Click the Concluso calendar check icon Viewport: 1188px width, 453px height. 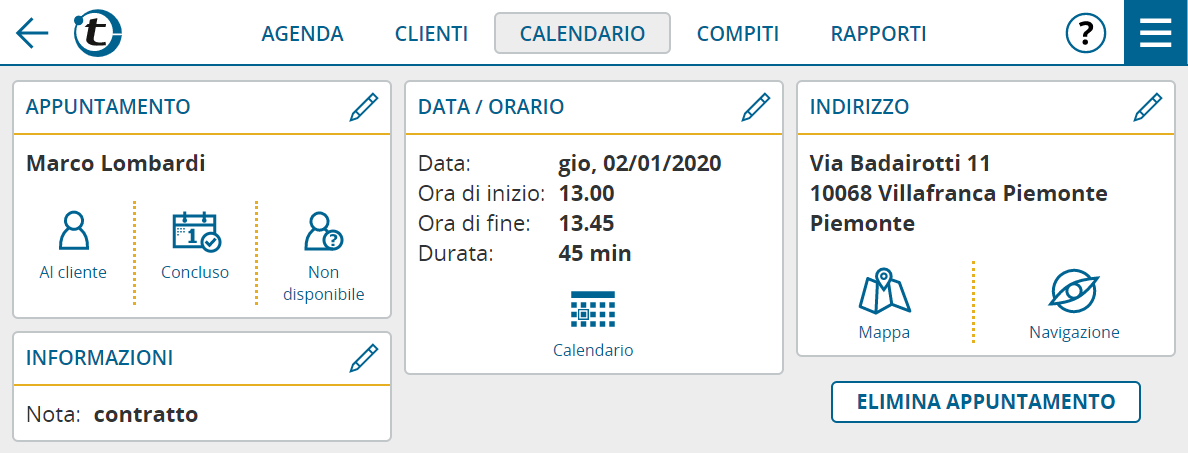(x=195, y=231)
